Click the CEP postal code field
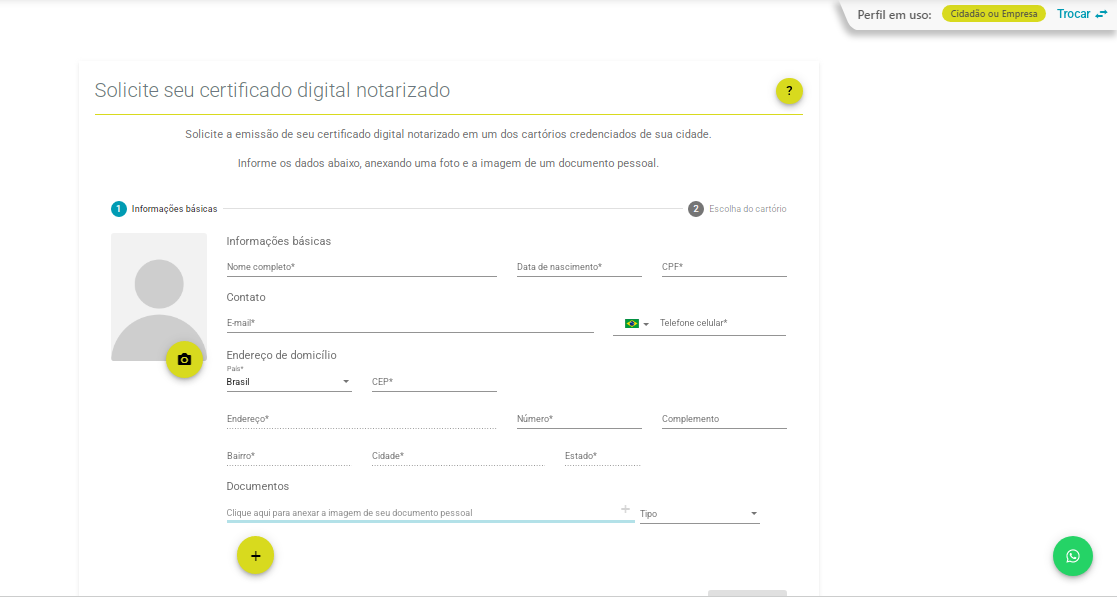1117x597 pixels. 433,382
